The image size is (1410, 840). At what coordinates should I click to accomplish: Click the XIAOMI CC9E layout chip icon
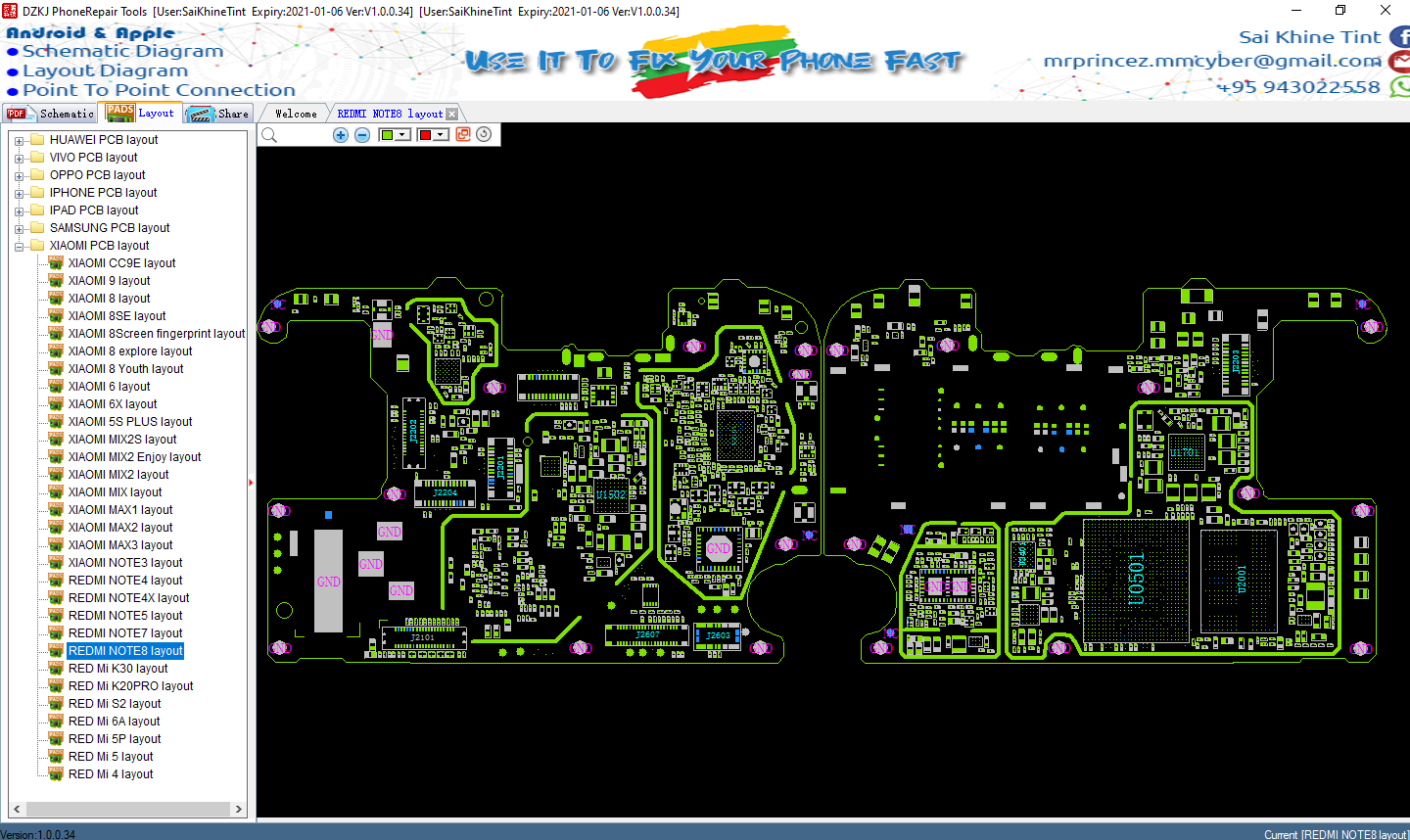(56, 263)
